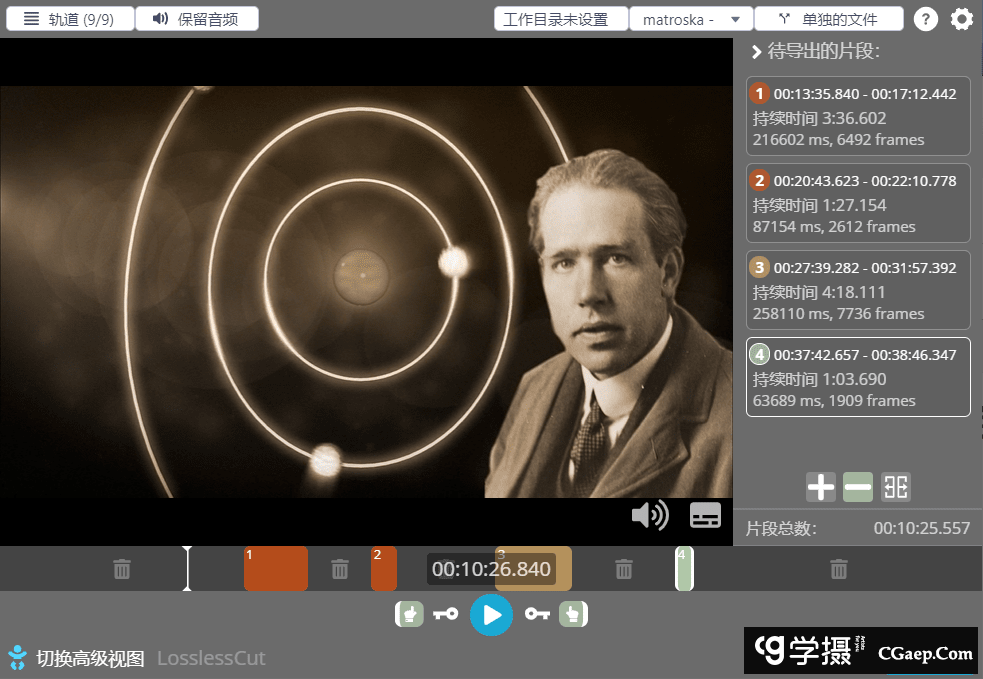Select segment 3 in the export list
The height and width of the screenshot is (679, 983).
[858, 290]
